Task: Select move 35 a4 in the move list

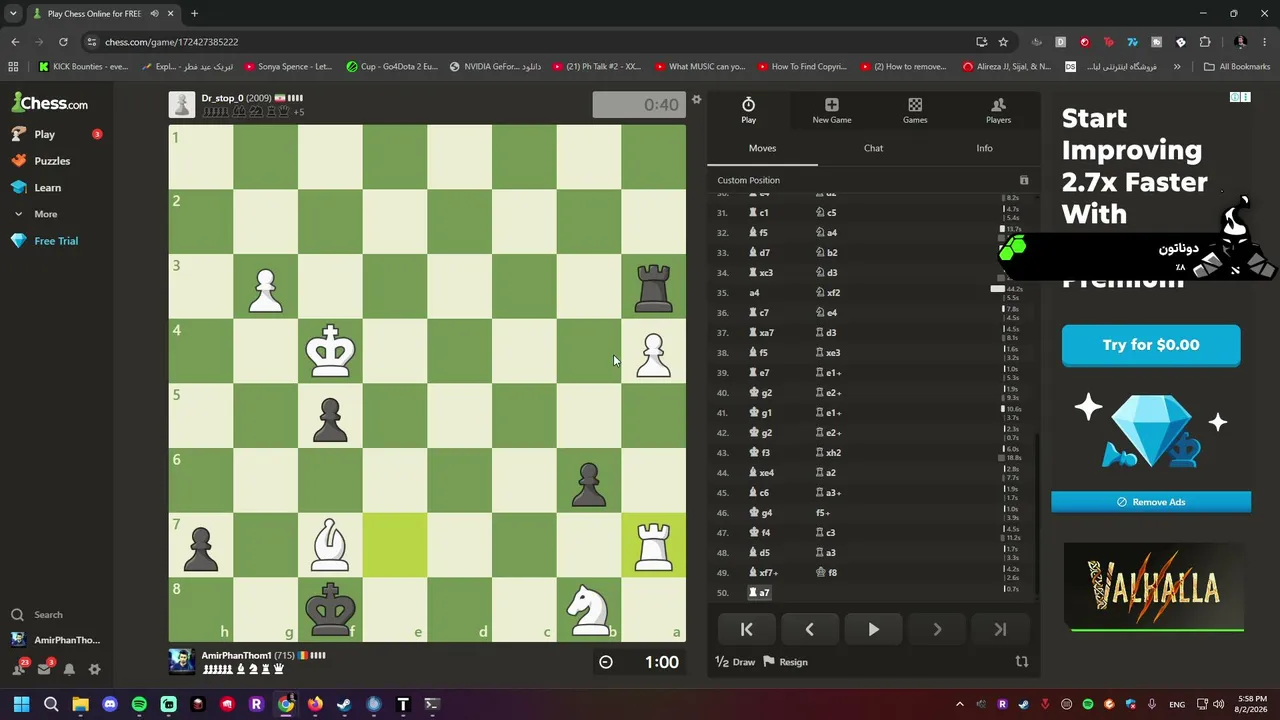Action: point(754,293)
